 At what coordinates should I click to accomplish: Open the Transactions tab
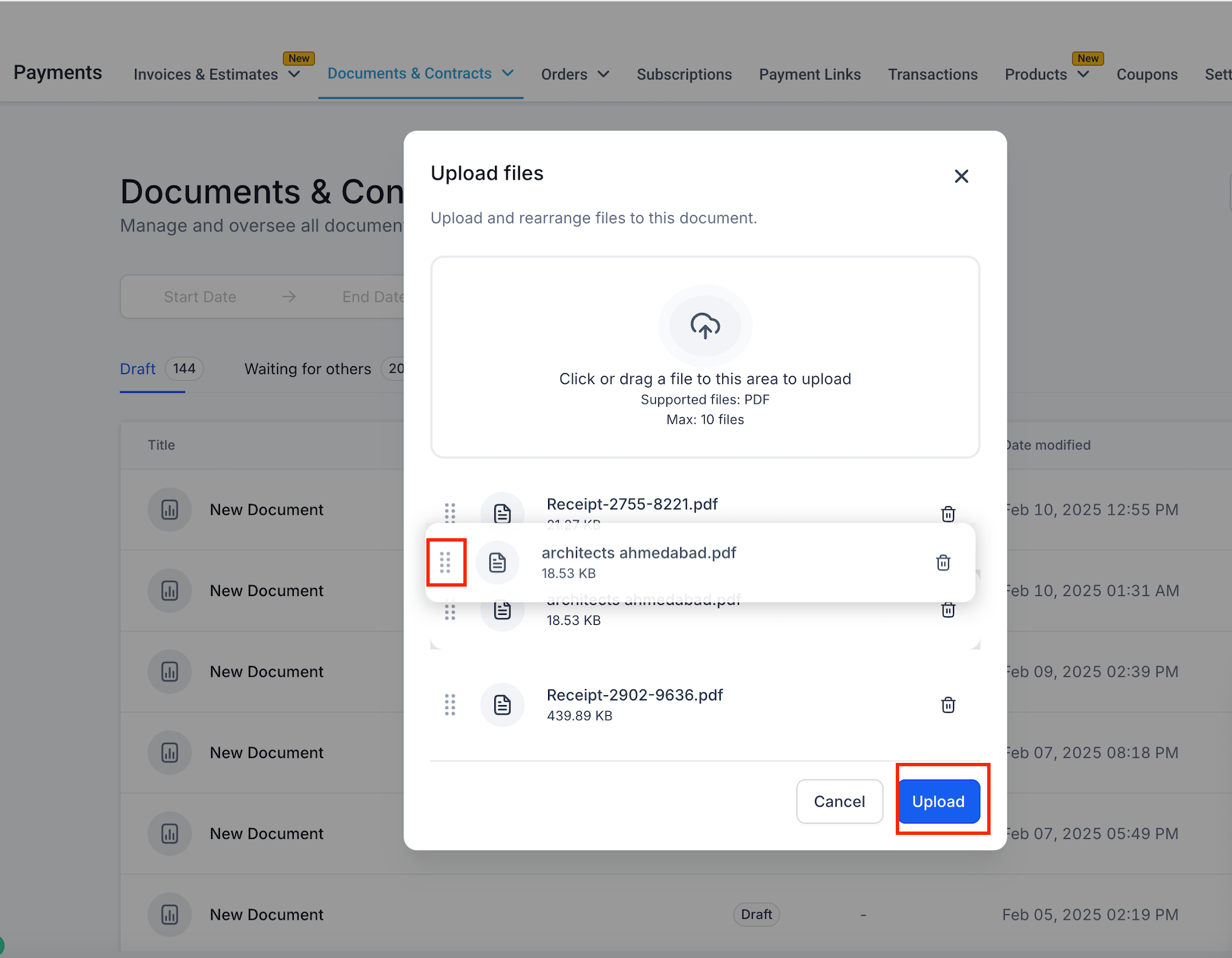(933, 74)
